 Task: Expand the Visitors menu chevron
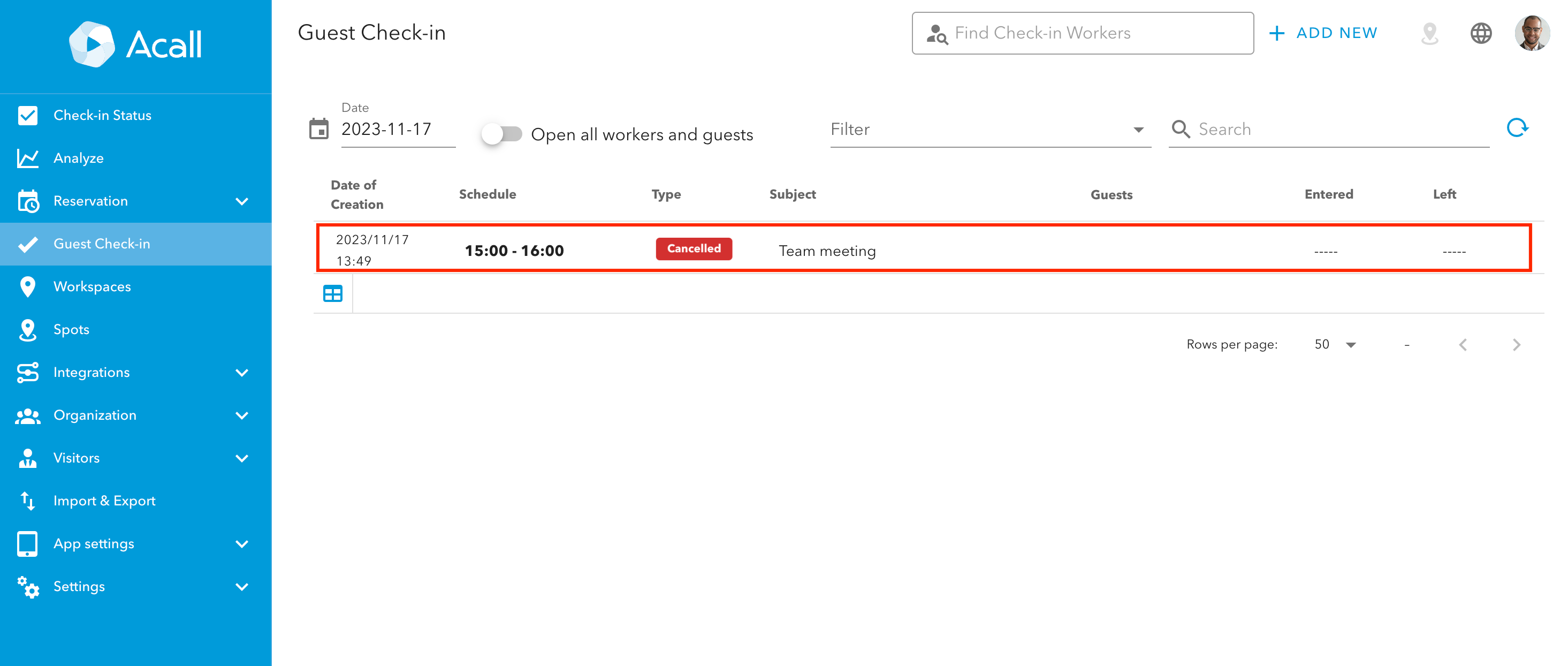(242, 458)
